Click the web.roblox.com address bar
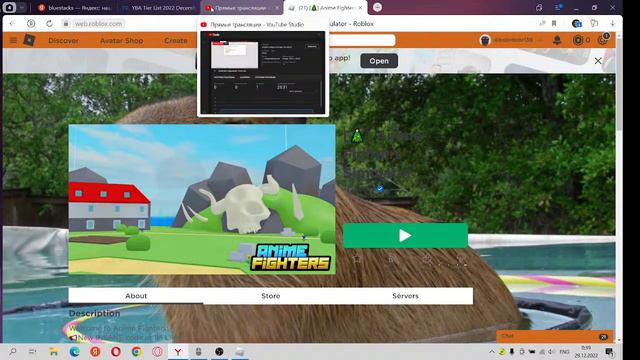The image size is (640, 360). coord(98,24)
